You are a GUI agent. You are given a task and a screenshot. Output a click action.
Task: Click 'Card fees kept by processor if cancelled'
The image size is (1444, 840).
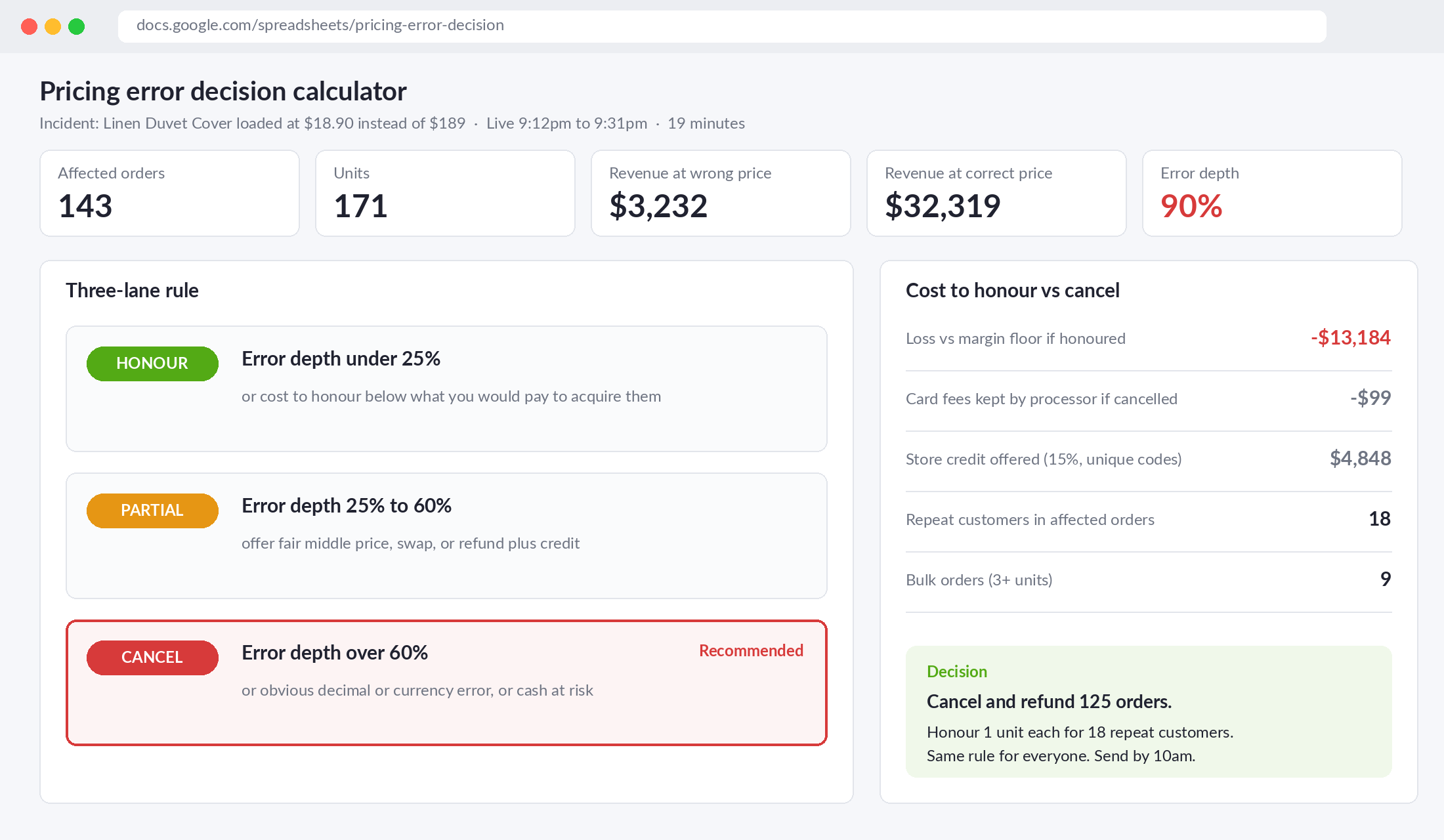click(1042, 399)
